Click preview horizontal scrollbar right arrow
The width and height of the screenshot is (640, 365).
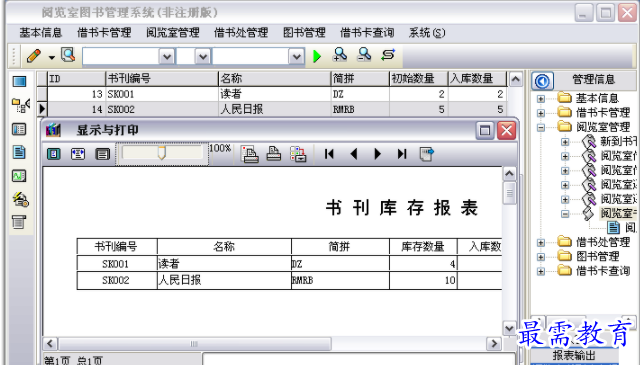coord(494,344)
